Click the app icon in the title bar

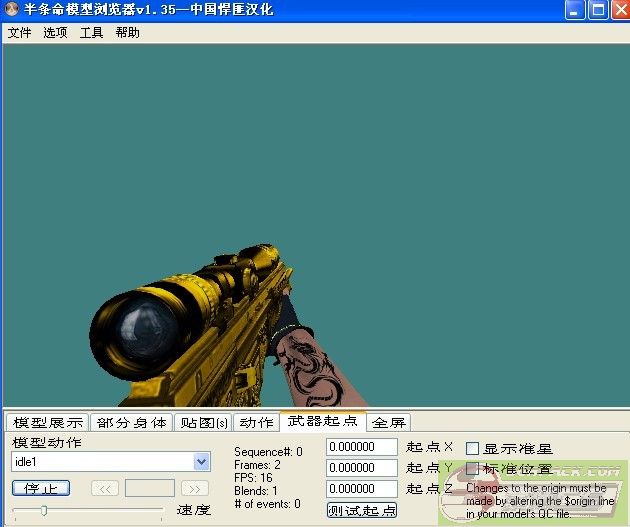point(11,9)
